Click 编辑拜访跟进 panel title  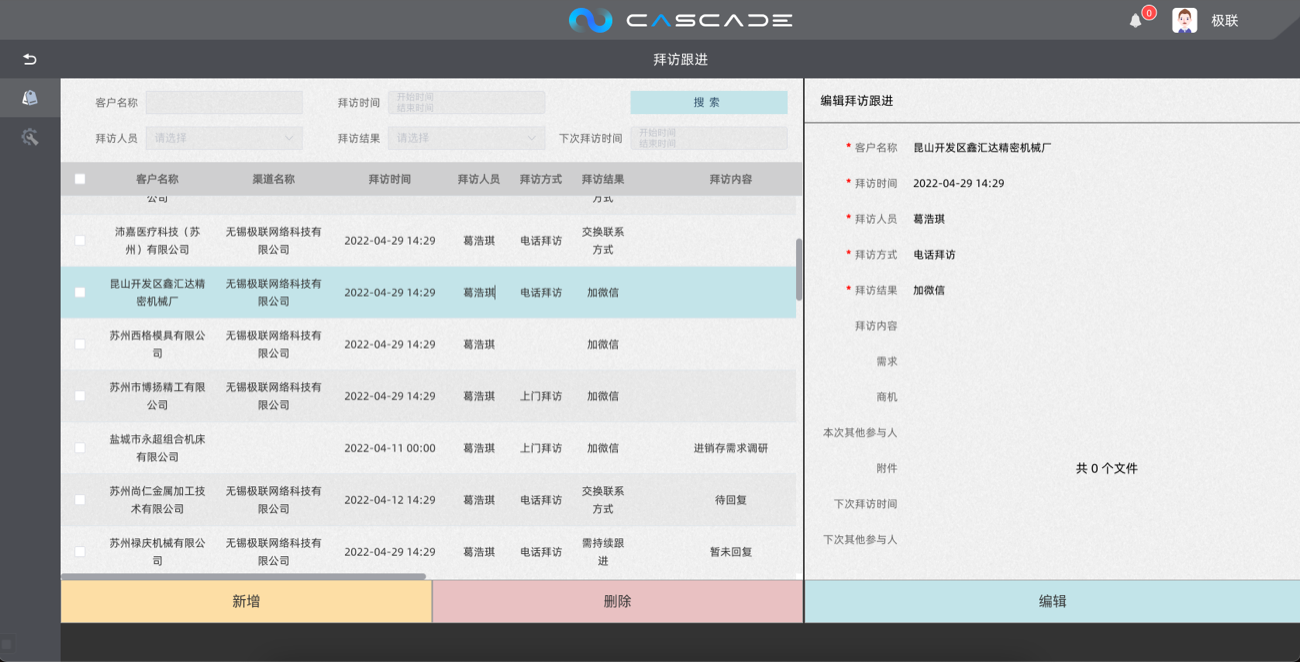856,101
